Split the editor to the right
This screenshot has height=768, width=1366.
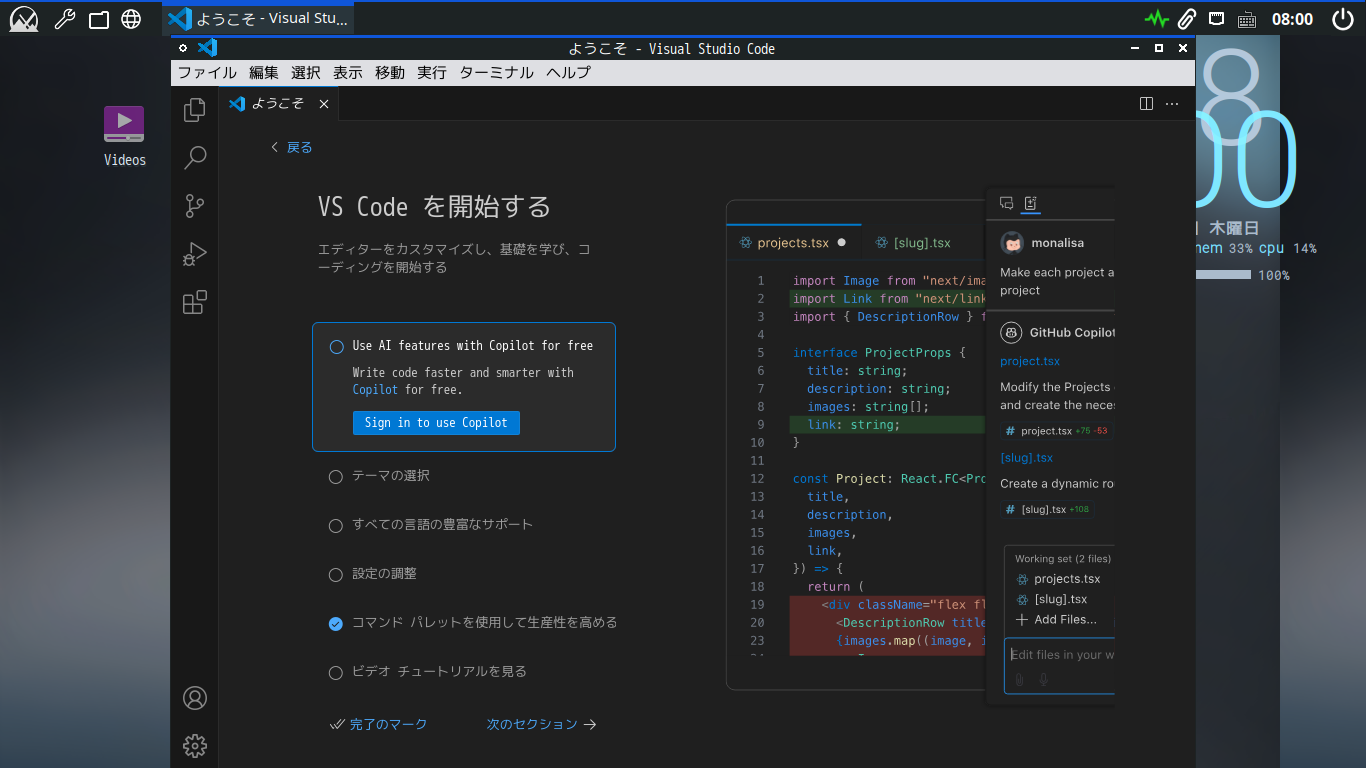[x=1147, y=104]
